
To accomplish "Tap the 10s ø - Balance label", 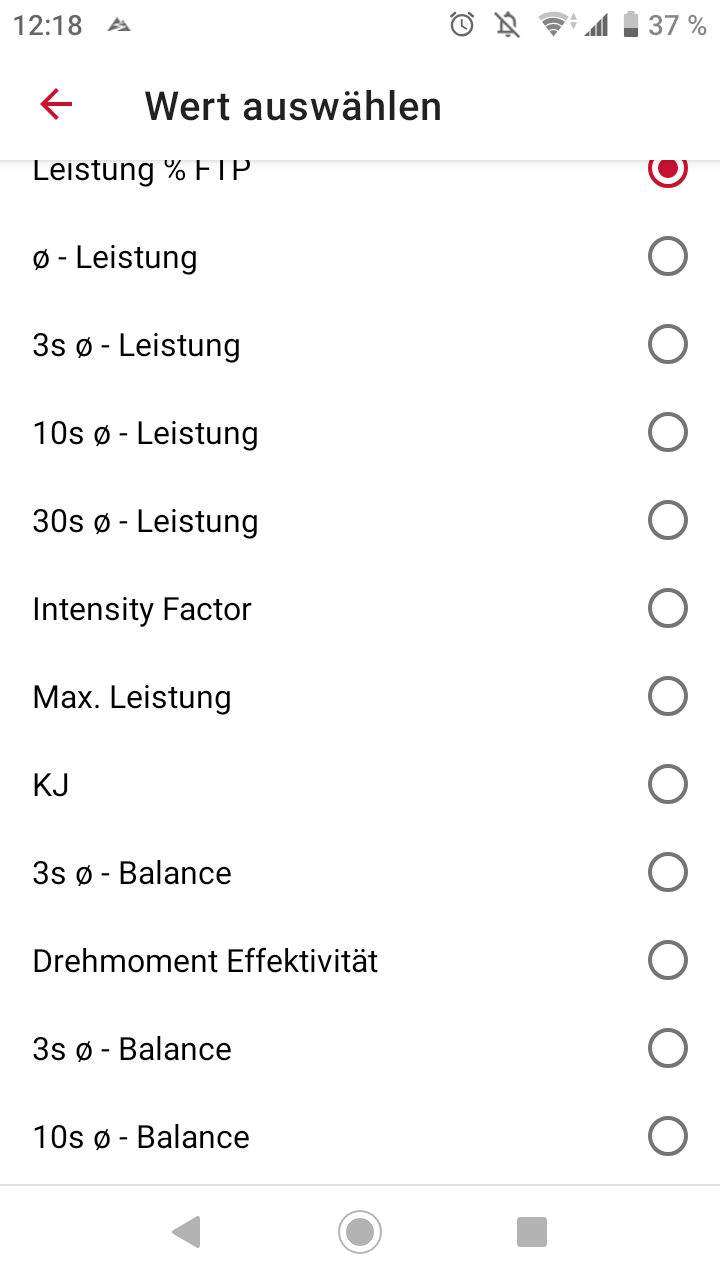I will tap(141, 1137).
